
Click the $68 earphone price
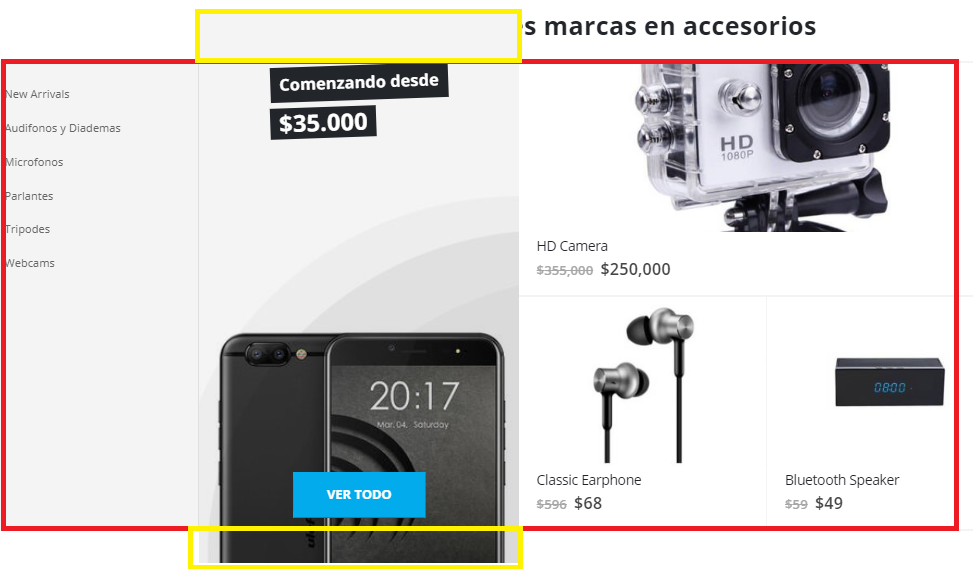[588, 503]
